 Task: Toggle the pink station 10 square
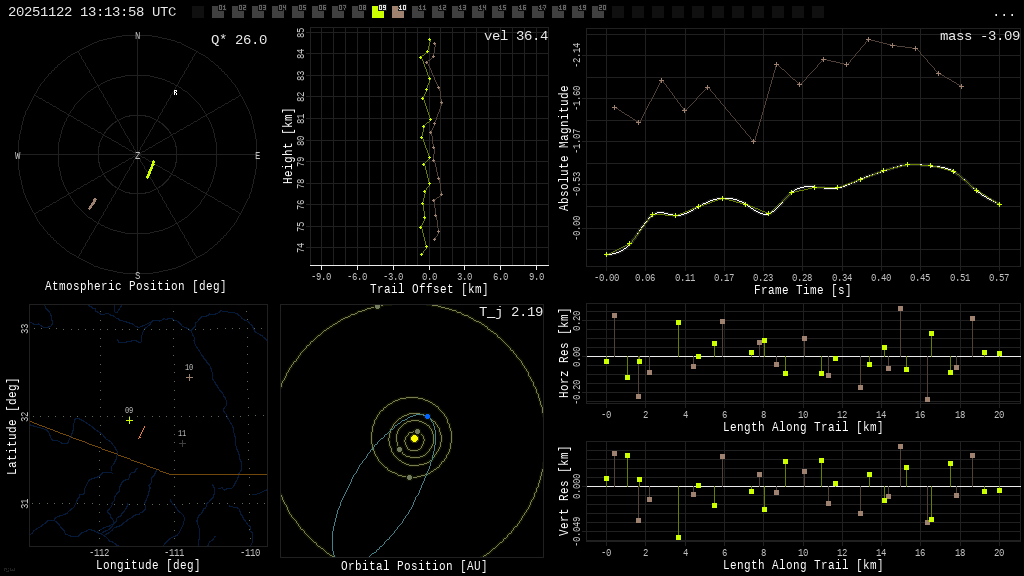398,12
